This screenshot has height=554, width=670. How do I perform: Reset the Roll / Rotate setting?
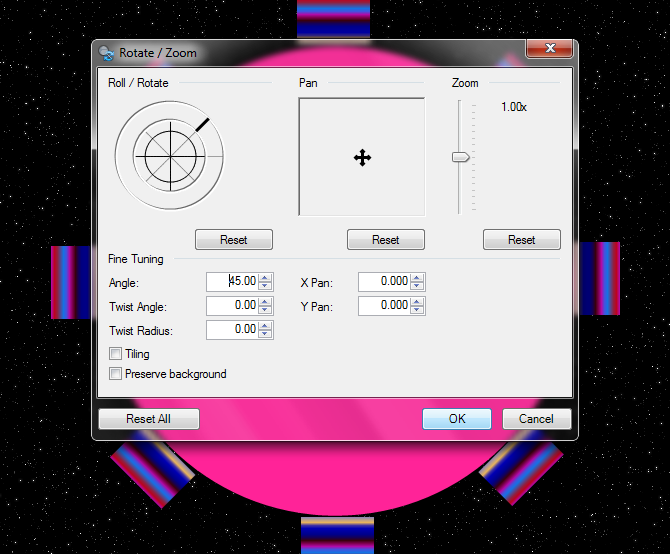(x=234, y=240)
